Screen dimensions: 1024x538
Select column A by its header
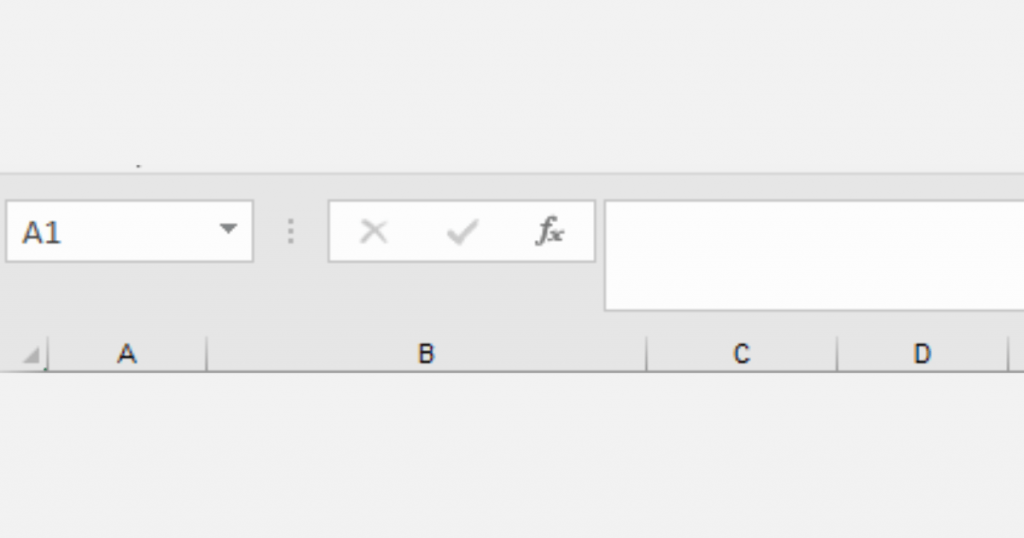127,354
